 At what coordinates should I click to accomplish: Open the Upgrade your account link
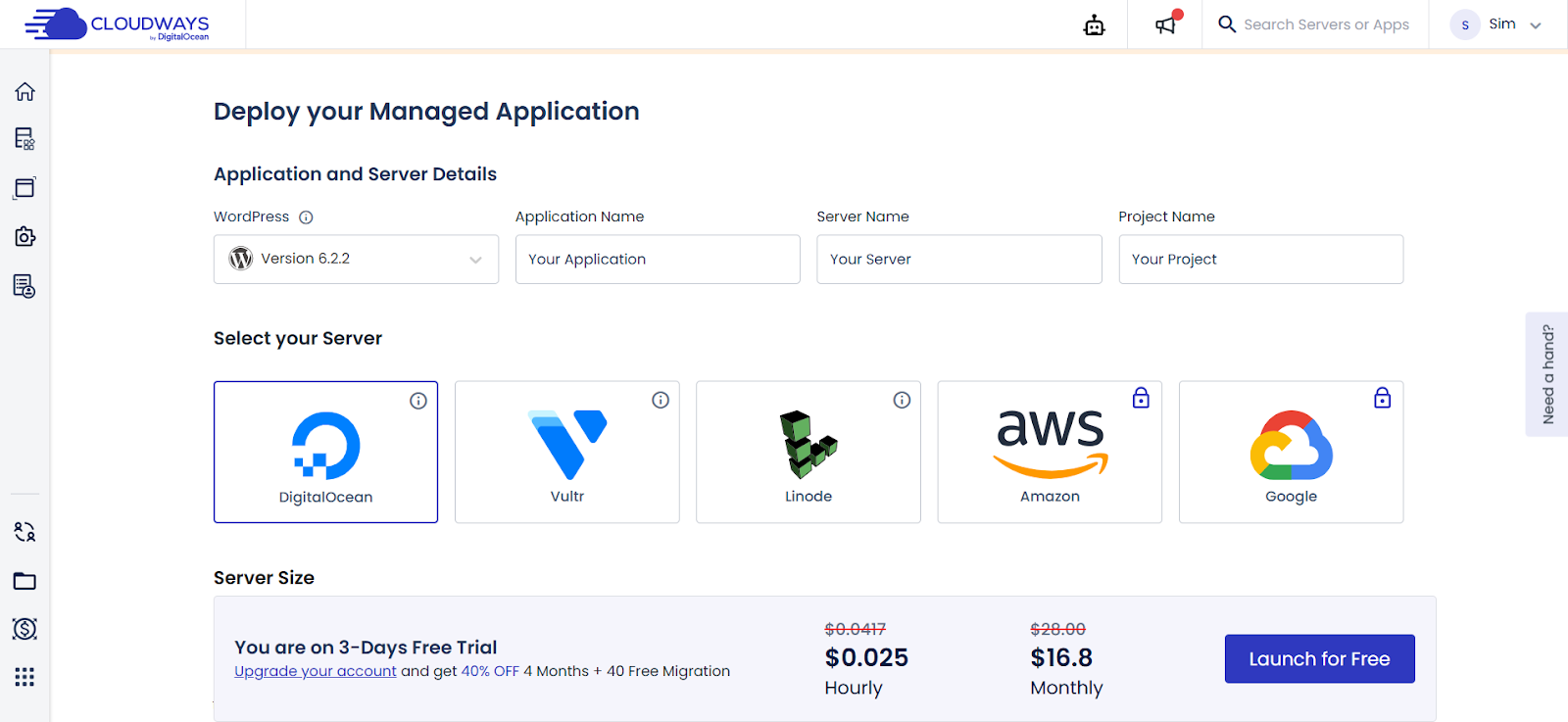coord(316,671)
